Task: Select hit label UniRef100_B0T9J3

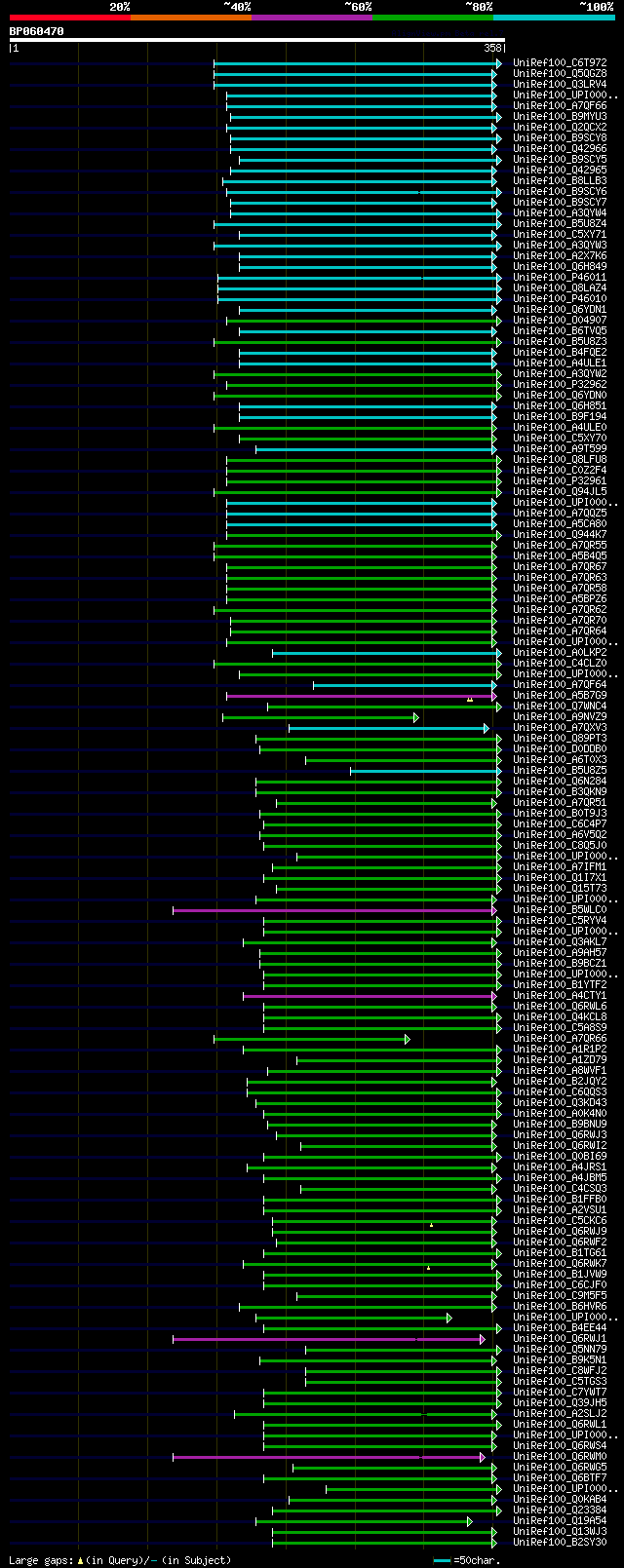Action: [560, 813]
